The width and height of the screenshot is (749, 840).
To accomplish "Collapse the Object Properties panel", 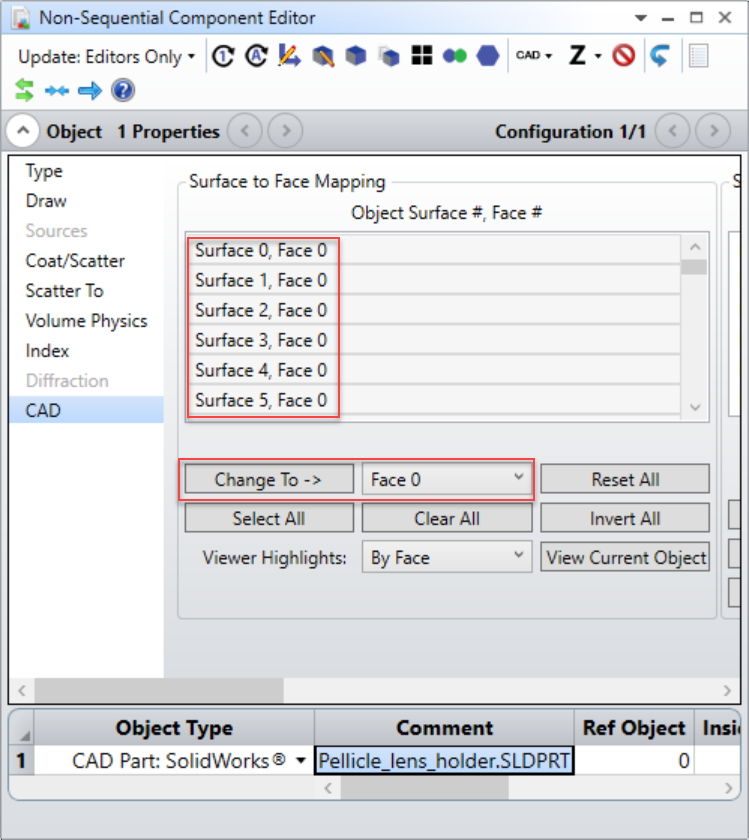I will point(23,131).
